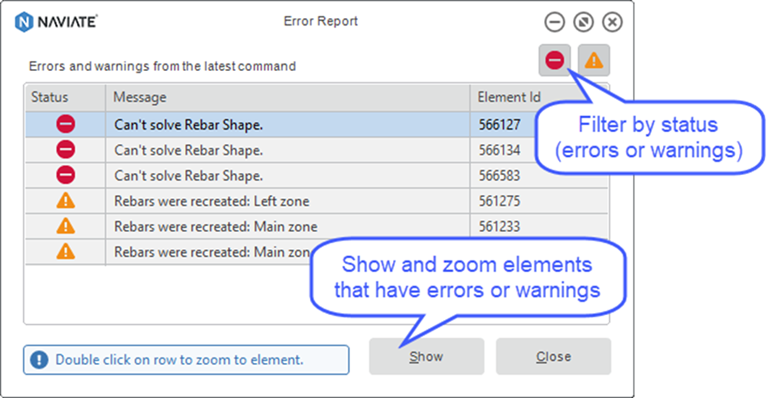Click the Message column header

coord(288,97)
